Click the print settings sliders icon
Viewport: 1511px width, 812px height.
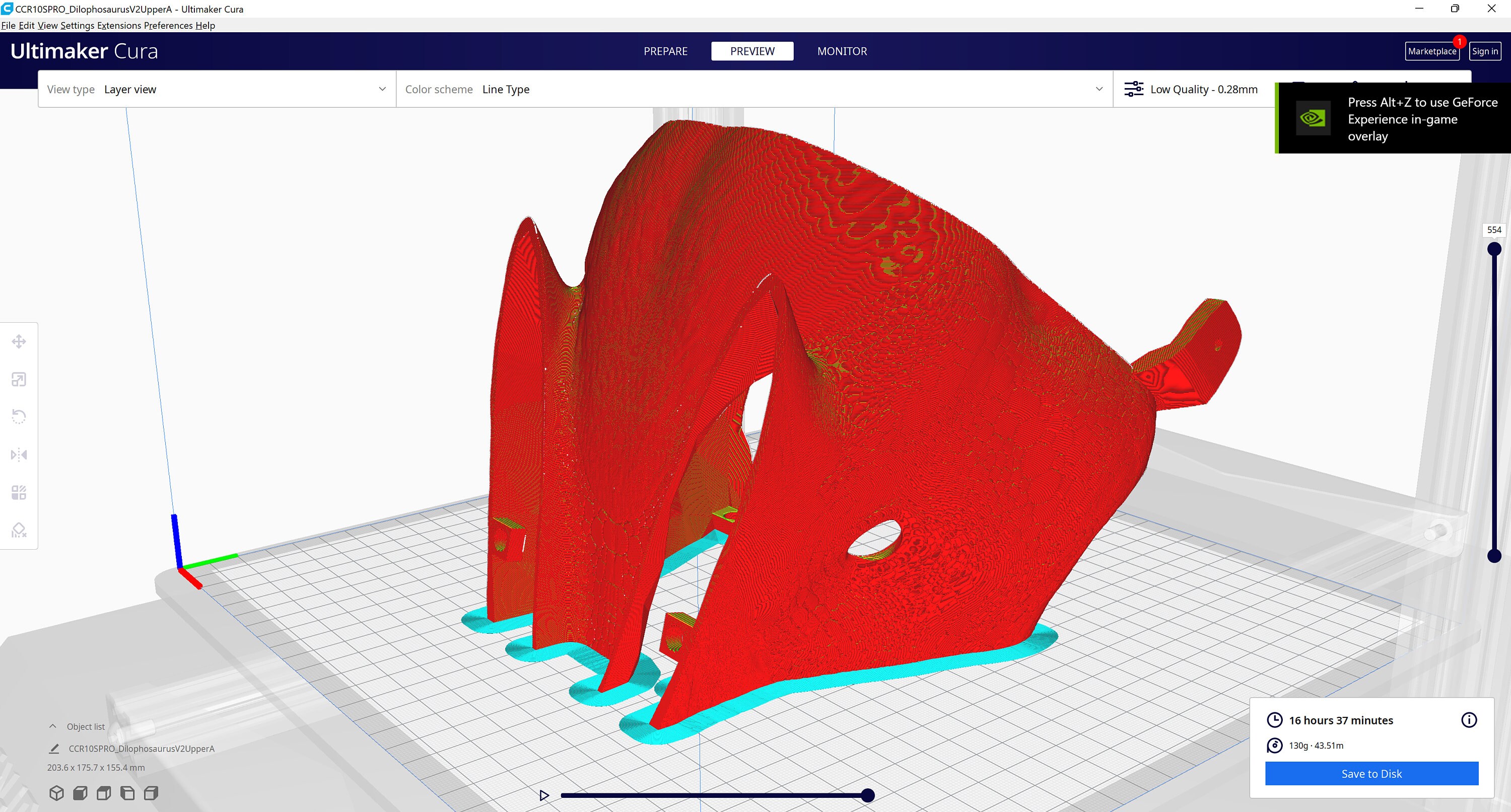1133,89
